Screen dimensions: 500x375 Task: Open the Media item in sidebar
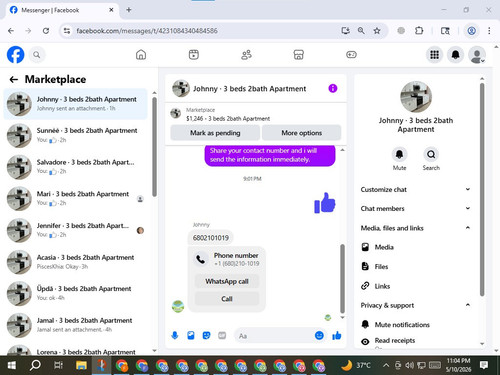pyautogui.click(x=415, y=247)
